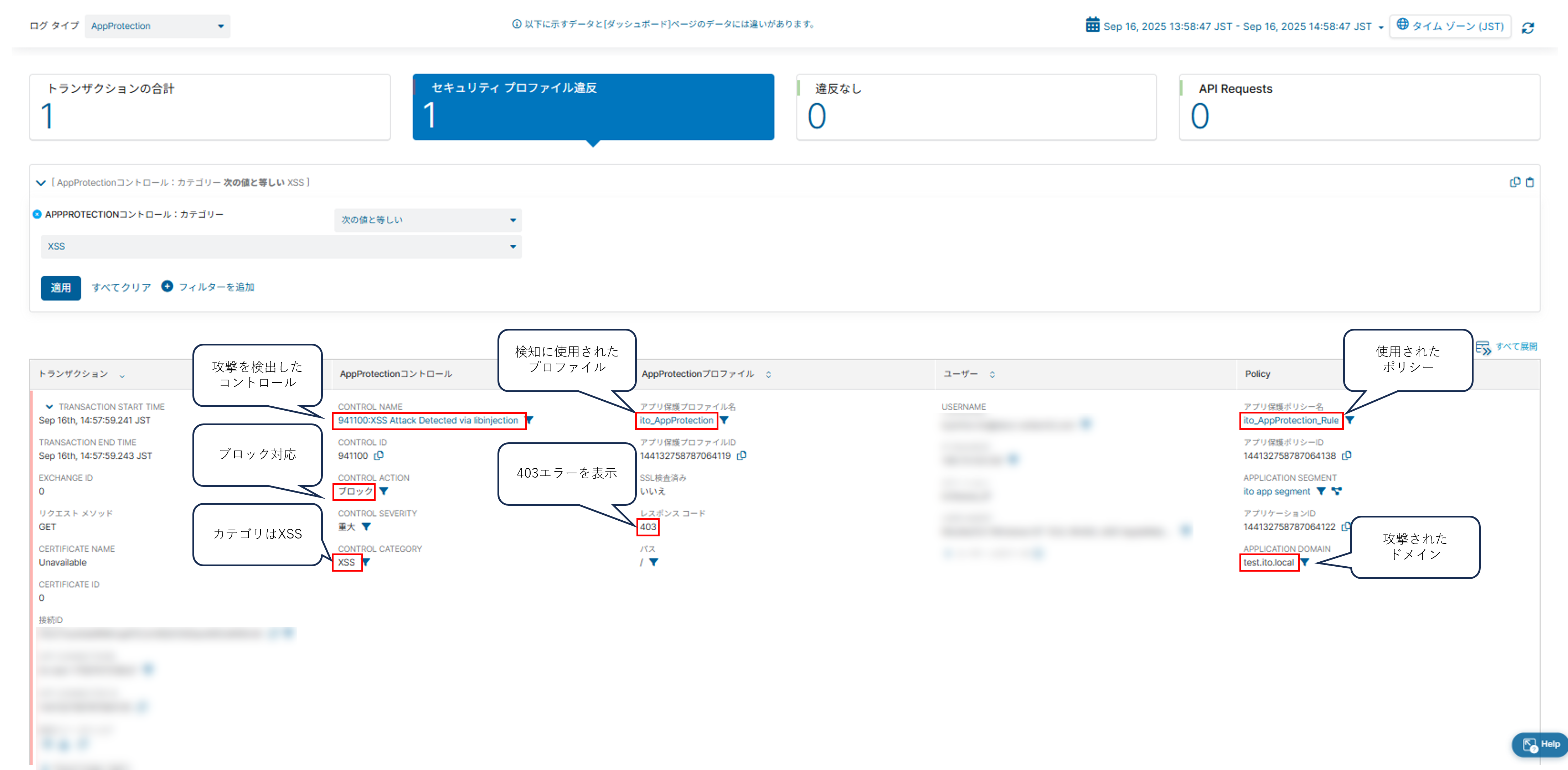Copy the アプリ保護プロファイルID value
Viewport: 1568px width, 770px height.
(741, 456)
